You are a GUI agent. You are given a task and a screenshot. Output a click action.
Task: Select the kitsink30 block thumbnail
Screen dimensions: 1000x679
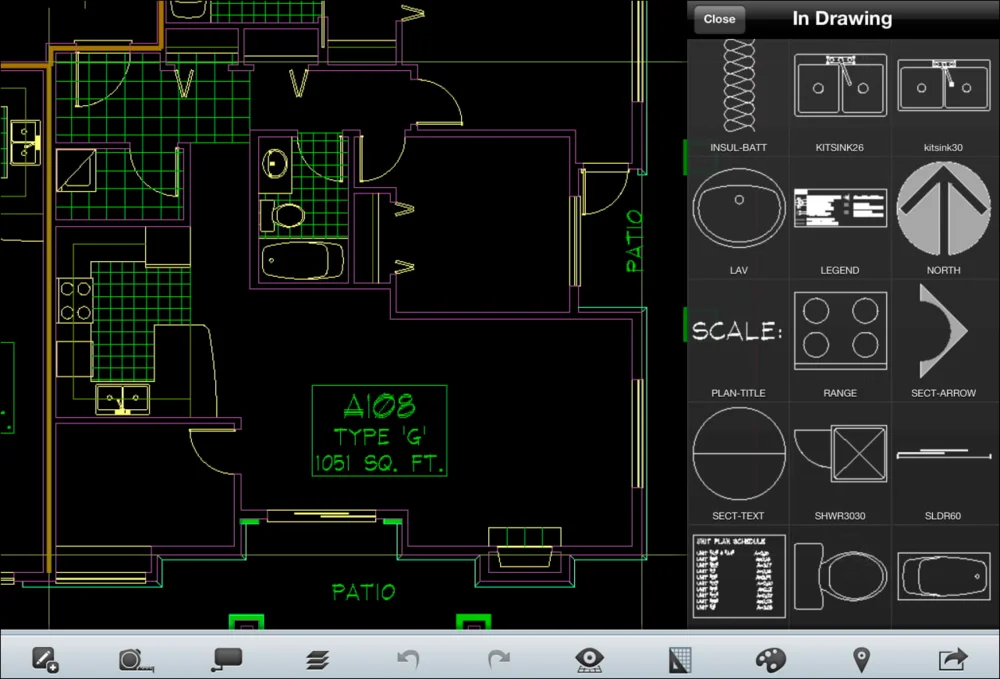(943, 85)
